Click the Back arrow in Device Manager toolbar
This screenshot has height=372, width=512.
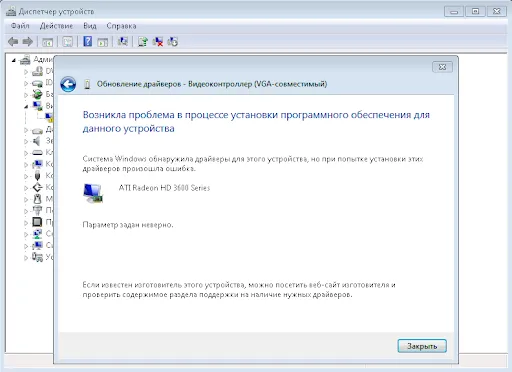13,42
